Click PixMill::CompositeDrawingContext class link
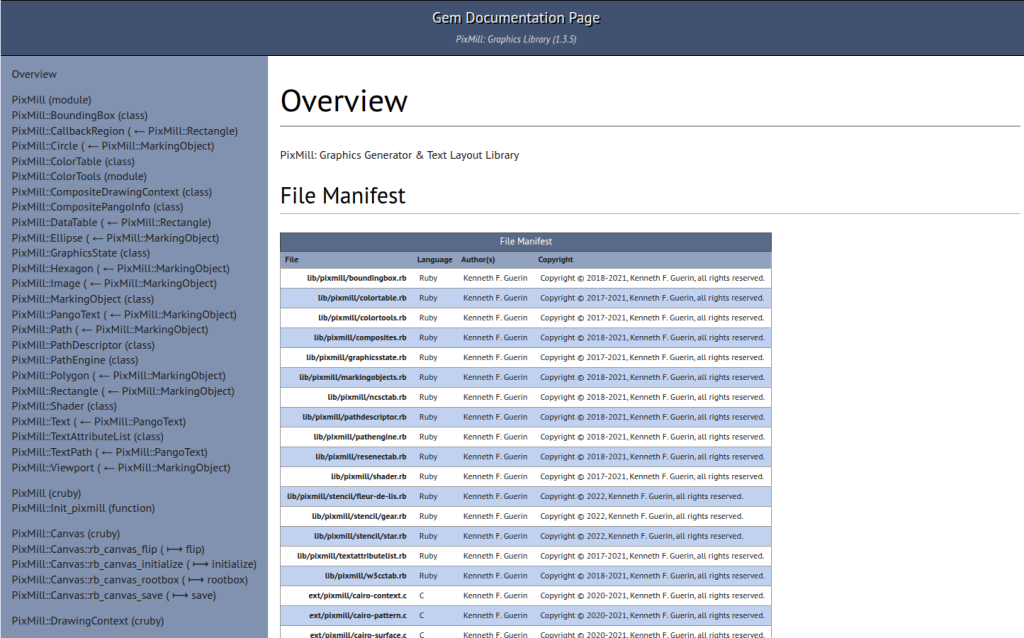Viewport: 1024px width, 638px height. point(111,192)
